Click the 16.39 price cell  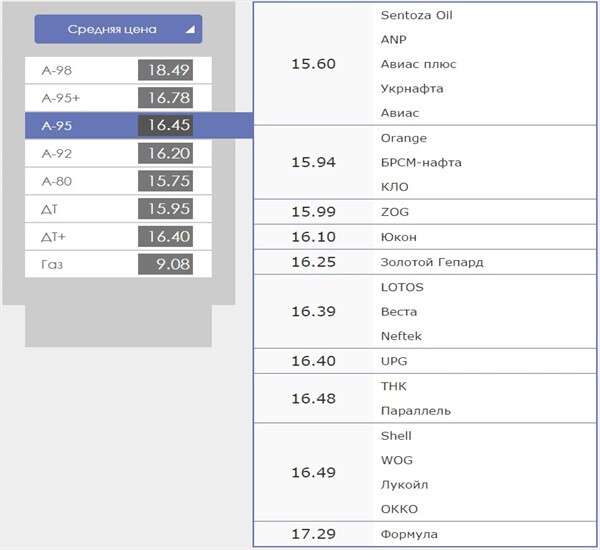313,312
